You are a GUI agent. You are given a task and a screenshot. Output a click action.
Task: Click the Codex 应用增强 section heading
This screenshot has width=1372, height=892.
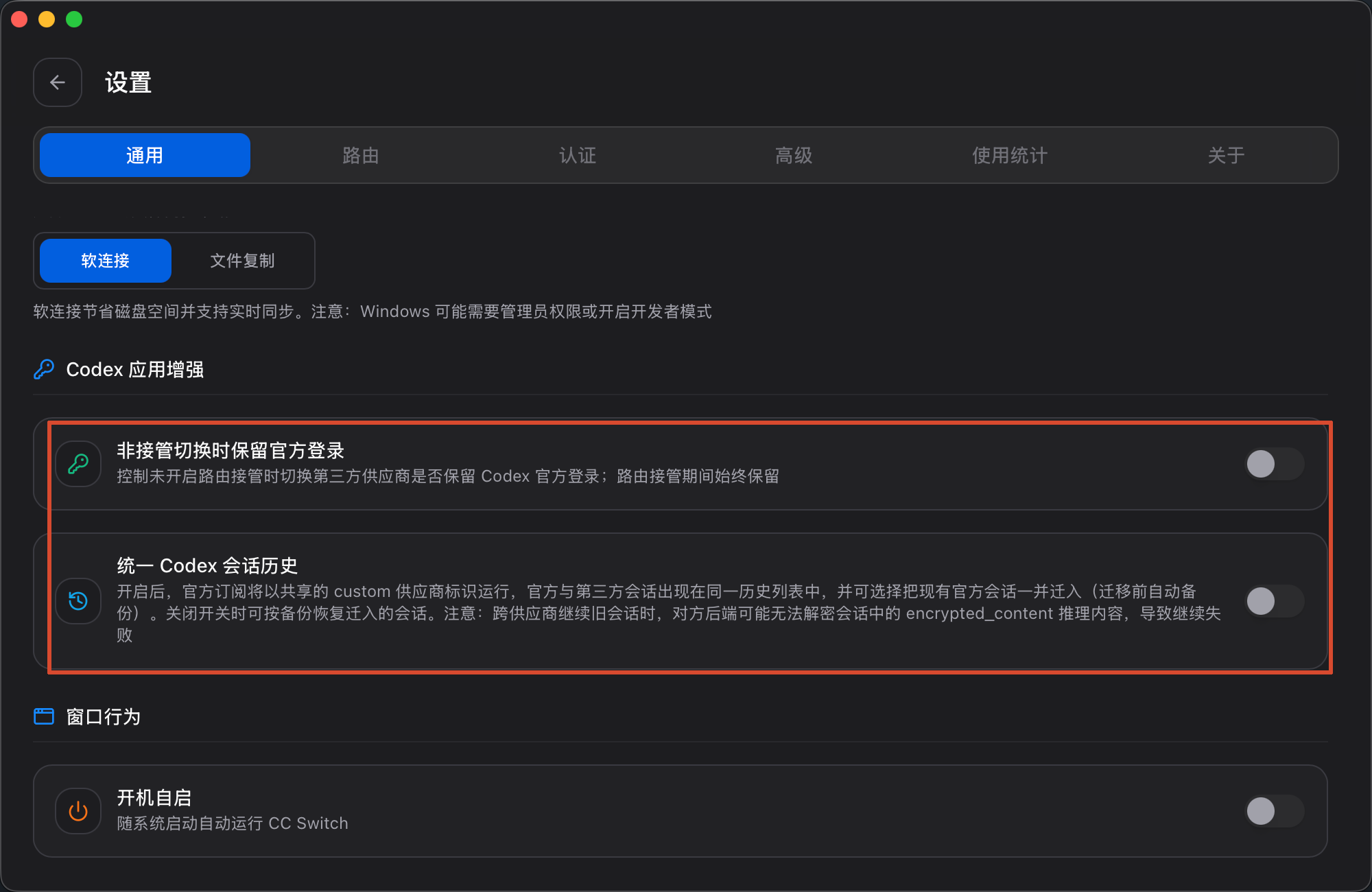[135, 369]
